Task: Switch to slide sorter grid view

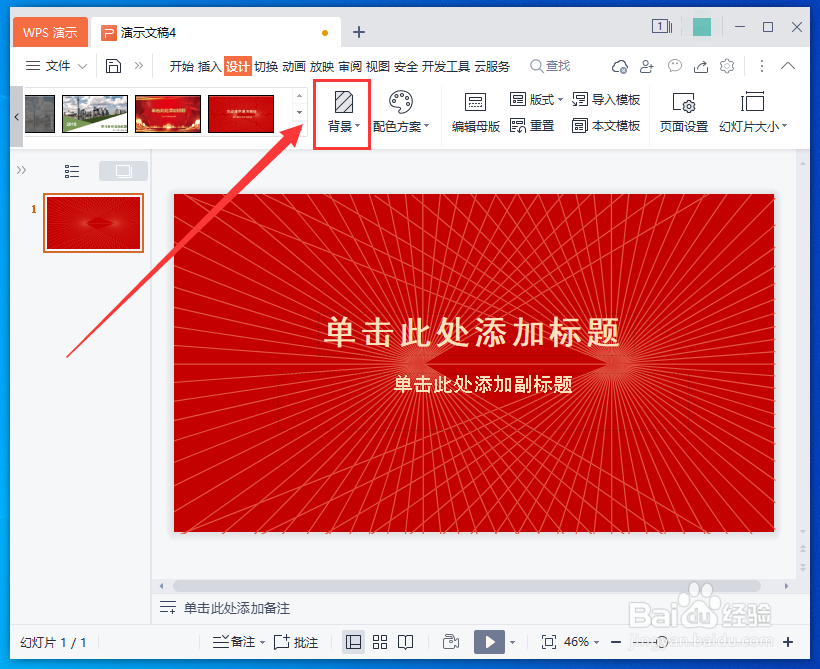Action: (380, 642)
